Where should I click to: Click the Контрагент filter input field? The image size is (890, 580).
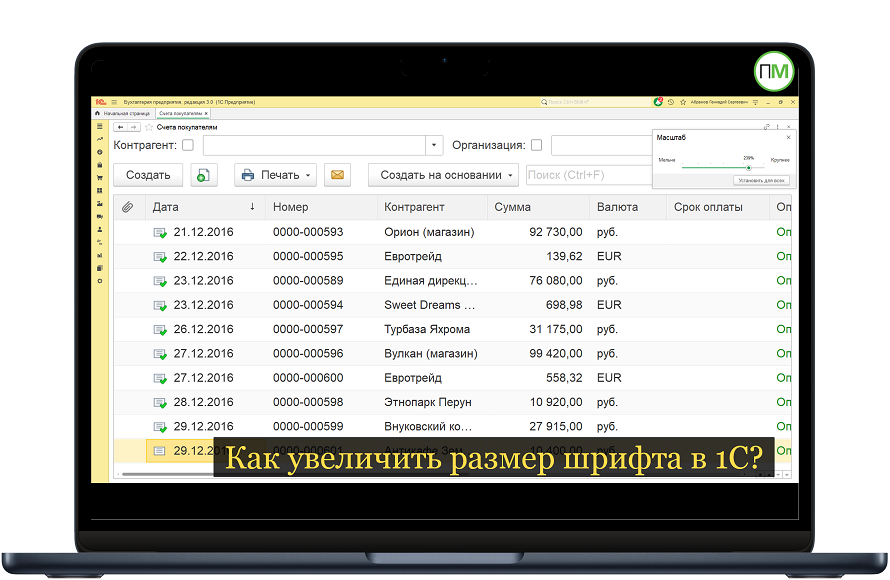314,145
